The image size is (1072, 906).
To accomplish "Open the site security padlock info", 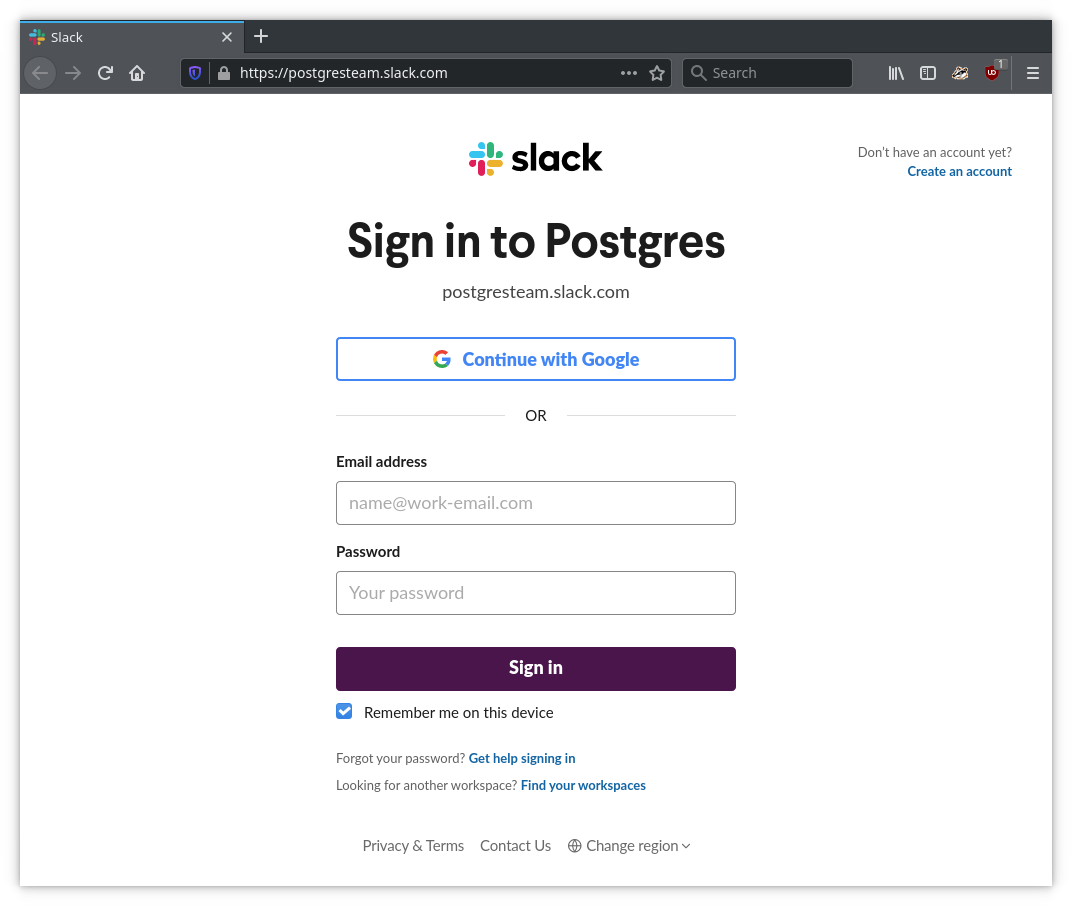I will tap(223, 73).
